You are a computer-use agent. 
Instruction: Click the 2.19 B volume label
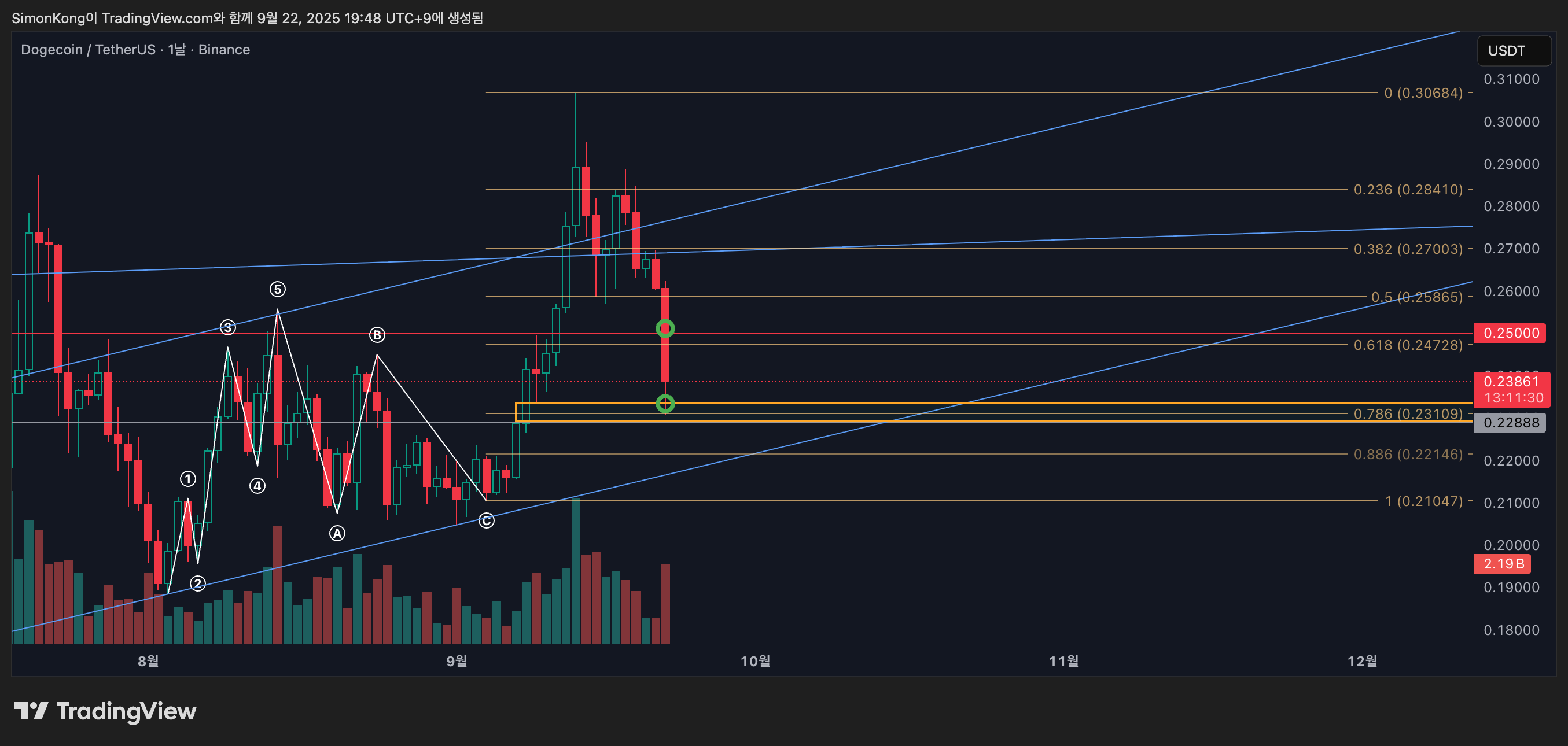(x=1502, y=563)
